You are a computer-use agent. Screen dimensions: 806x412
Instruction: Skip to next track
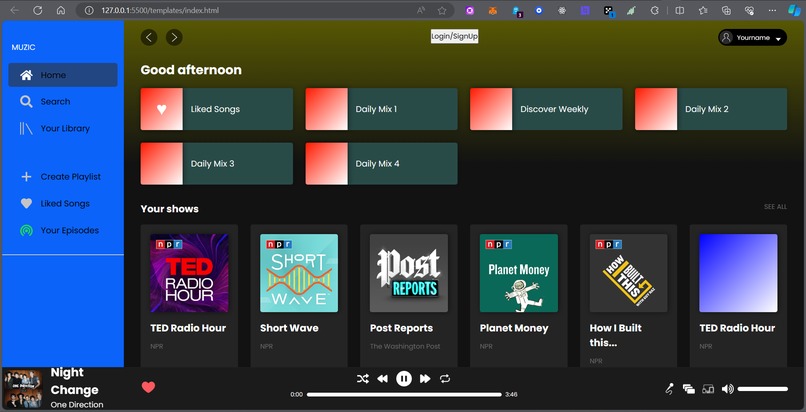425,379
